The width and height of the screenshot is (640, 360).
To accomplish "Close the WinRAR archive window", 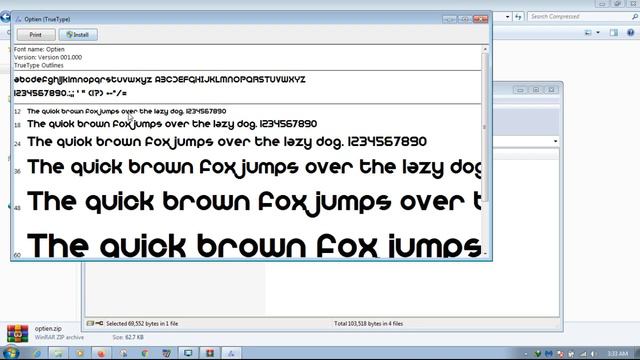I will pyautogui.click(x=551, y=90).
